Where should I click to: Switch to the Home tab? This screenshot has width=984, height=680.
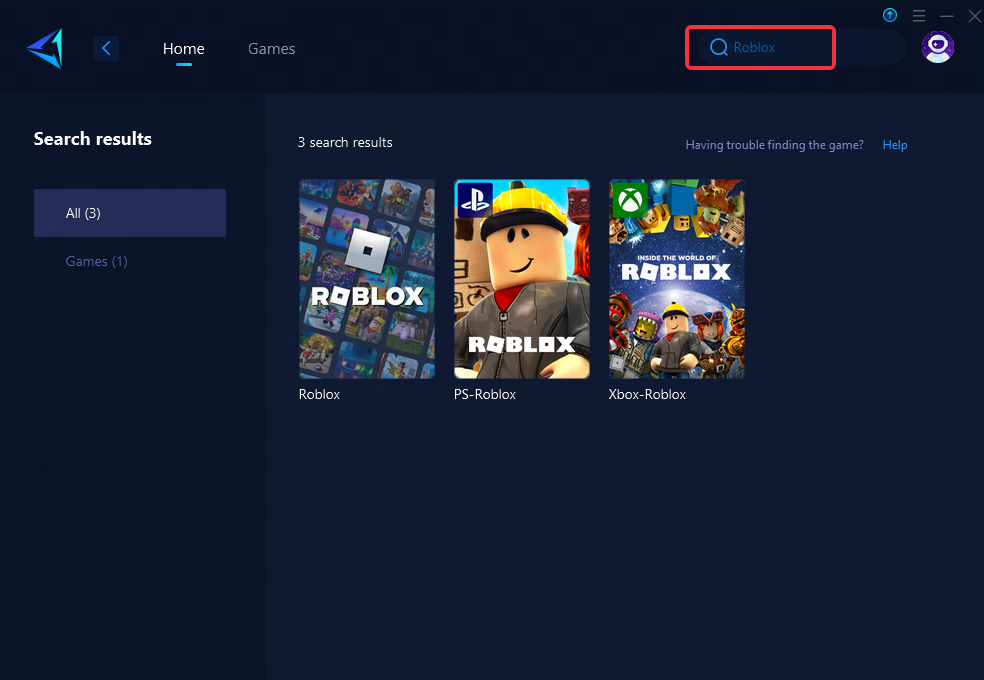tap(183, 48)
